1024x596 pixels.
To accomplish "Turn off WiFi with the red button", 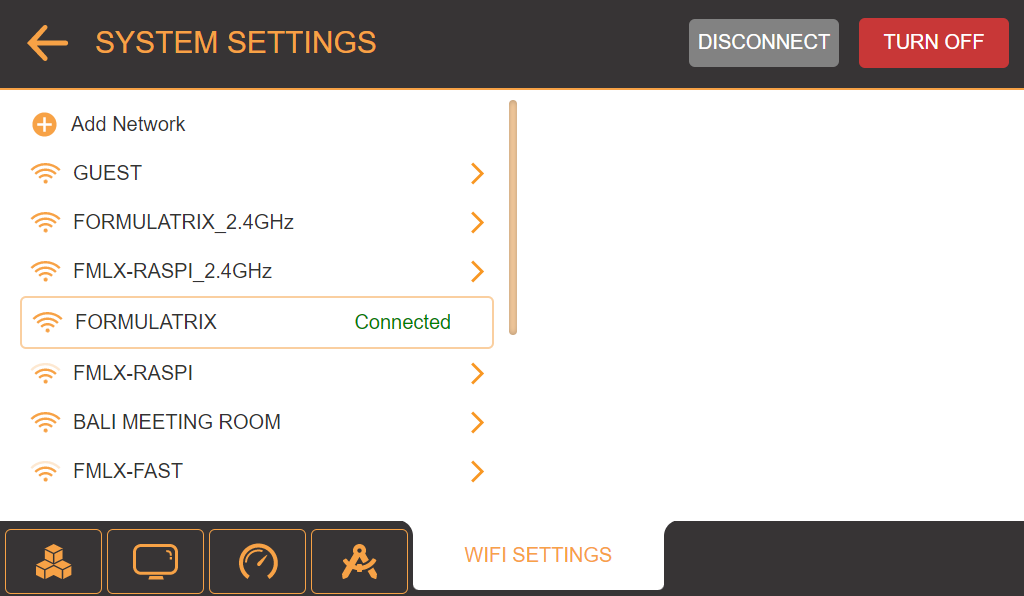I will tap(933, 43).
